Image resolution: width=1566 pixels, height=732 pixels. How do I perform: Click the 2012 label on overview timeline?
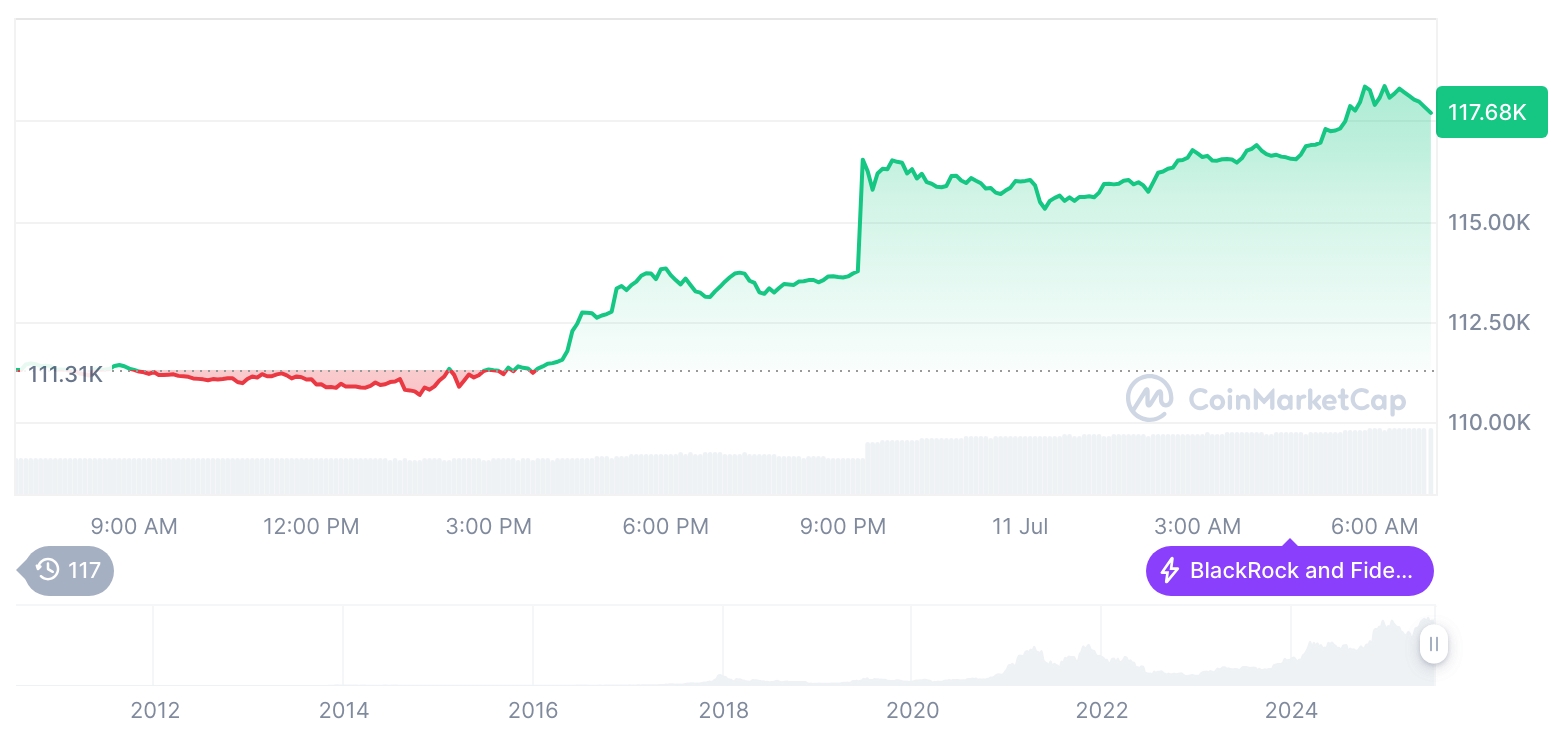(x=155, y=710)
